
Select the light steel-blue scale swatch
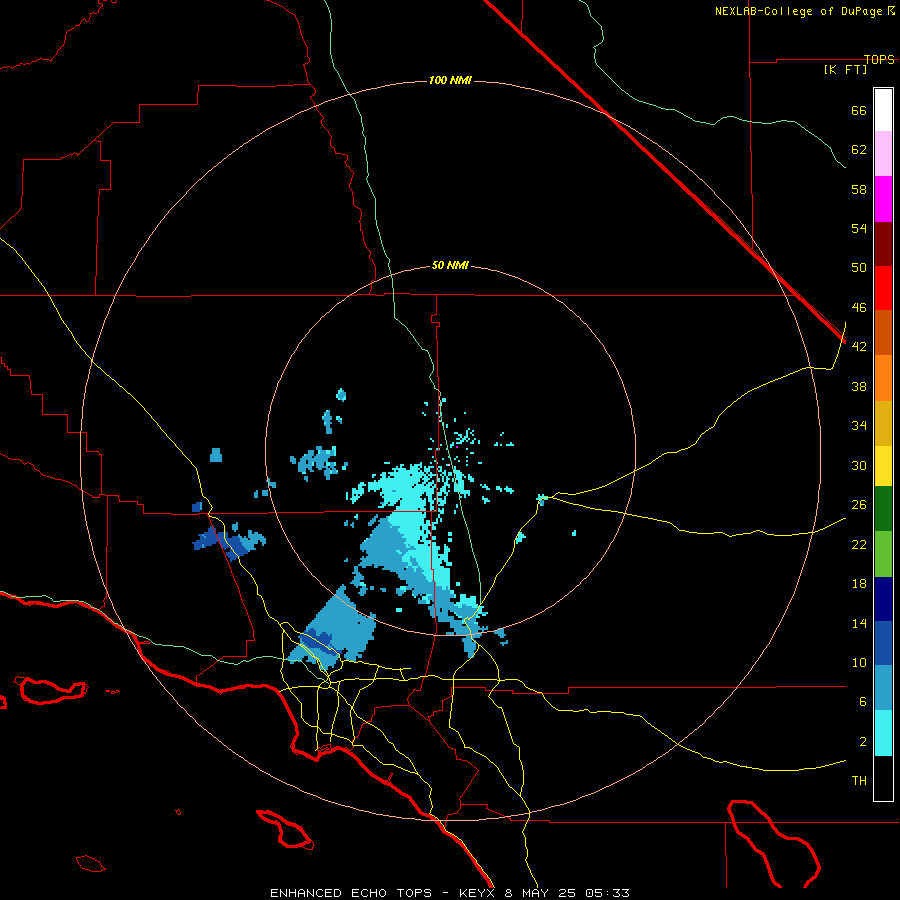(883, 688)
